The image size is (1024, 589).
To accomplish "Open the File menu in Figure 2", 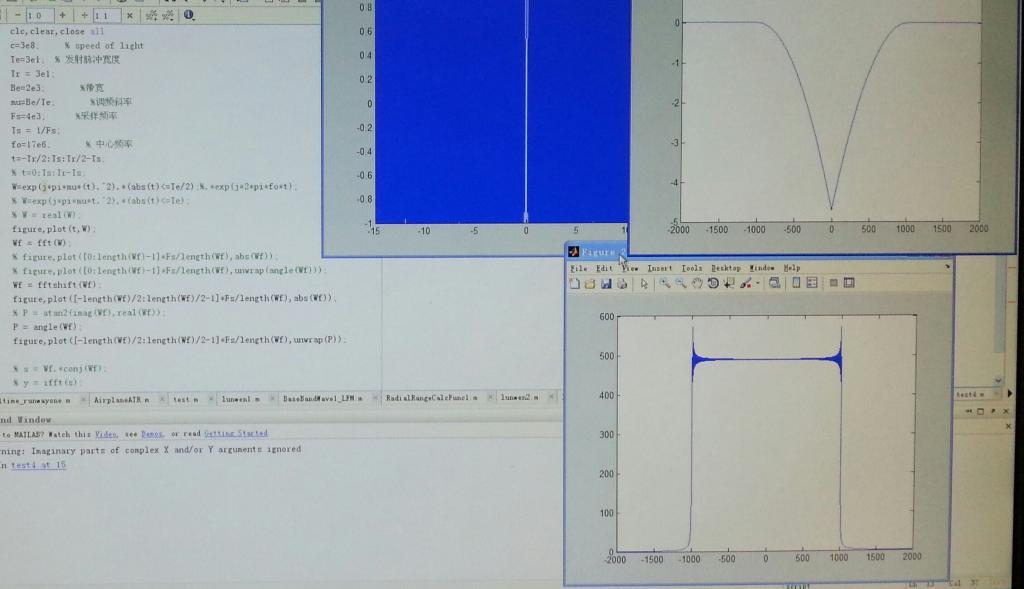I will (x=579, y=268).
